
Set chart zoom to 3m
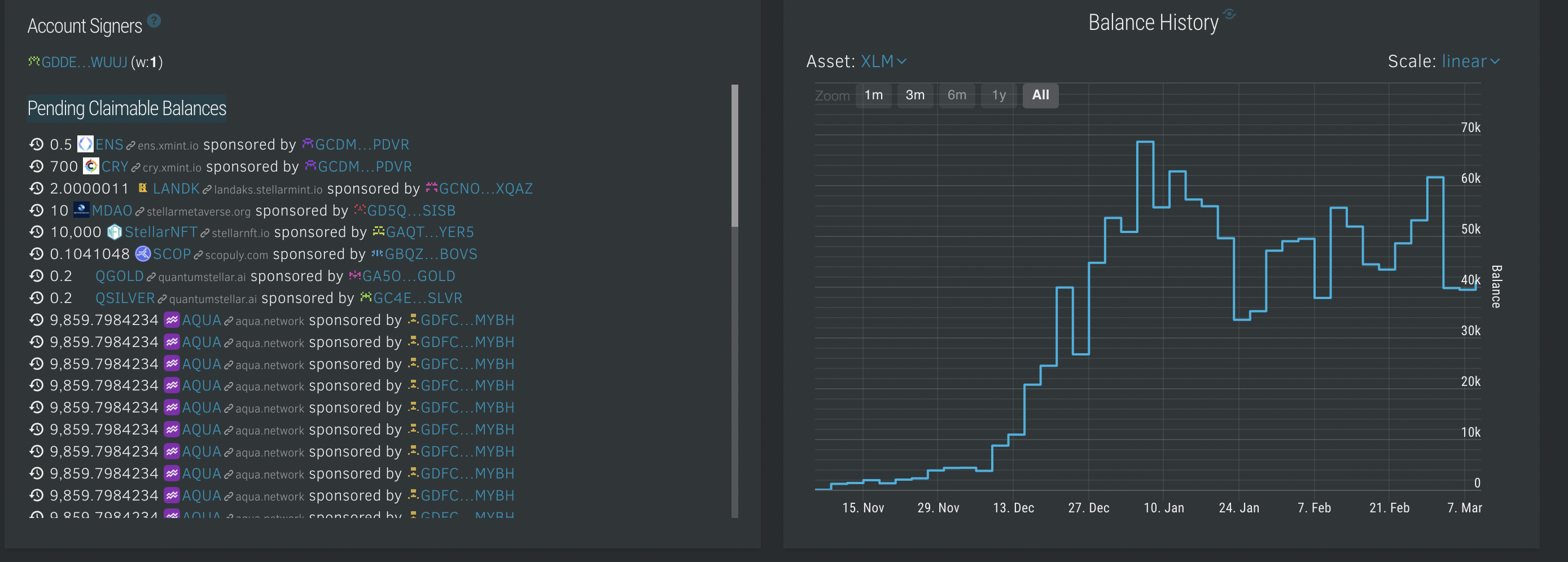[915, 95]
